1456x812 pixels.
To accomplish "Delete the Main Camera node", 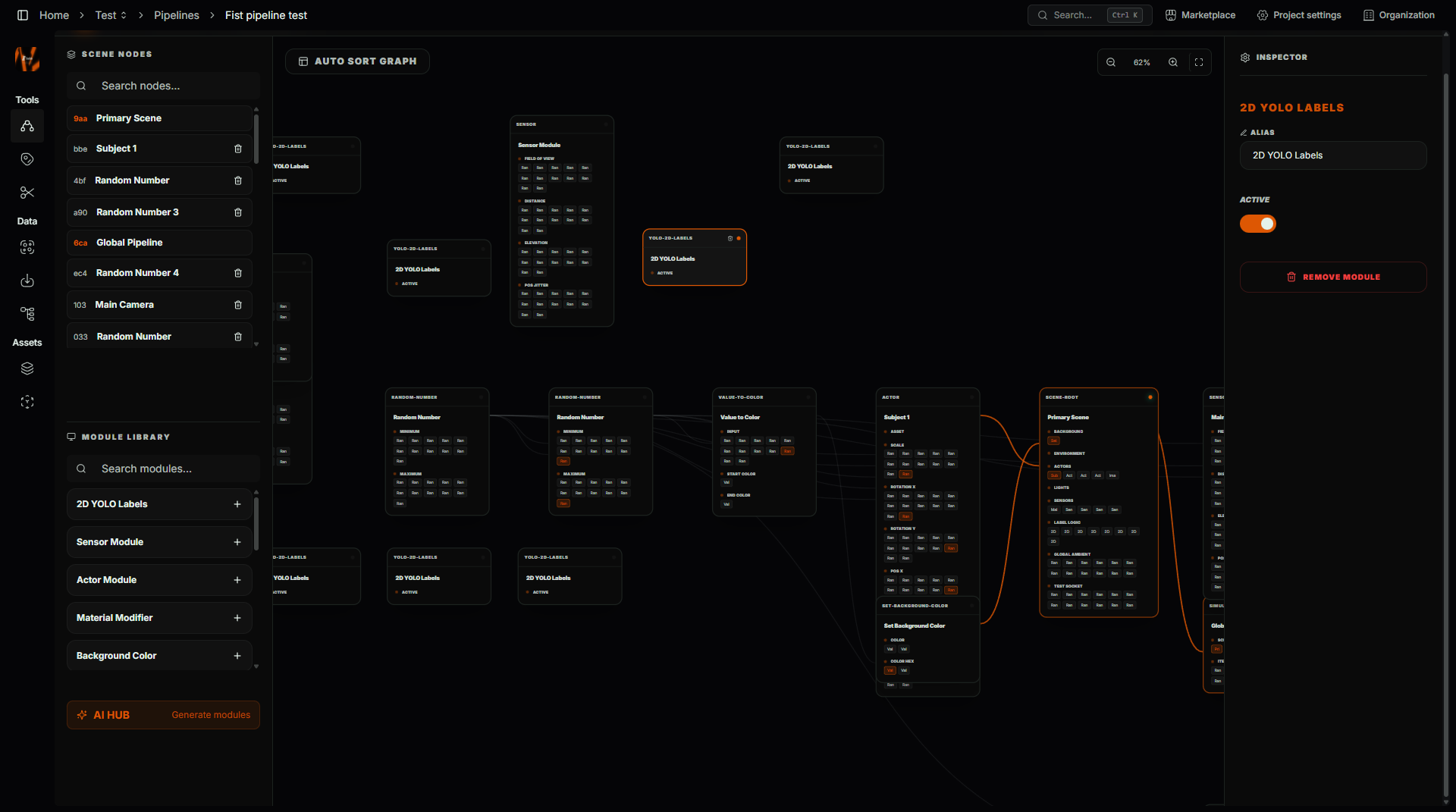I will coord(238,305).
